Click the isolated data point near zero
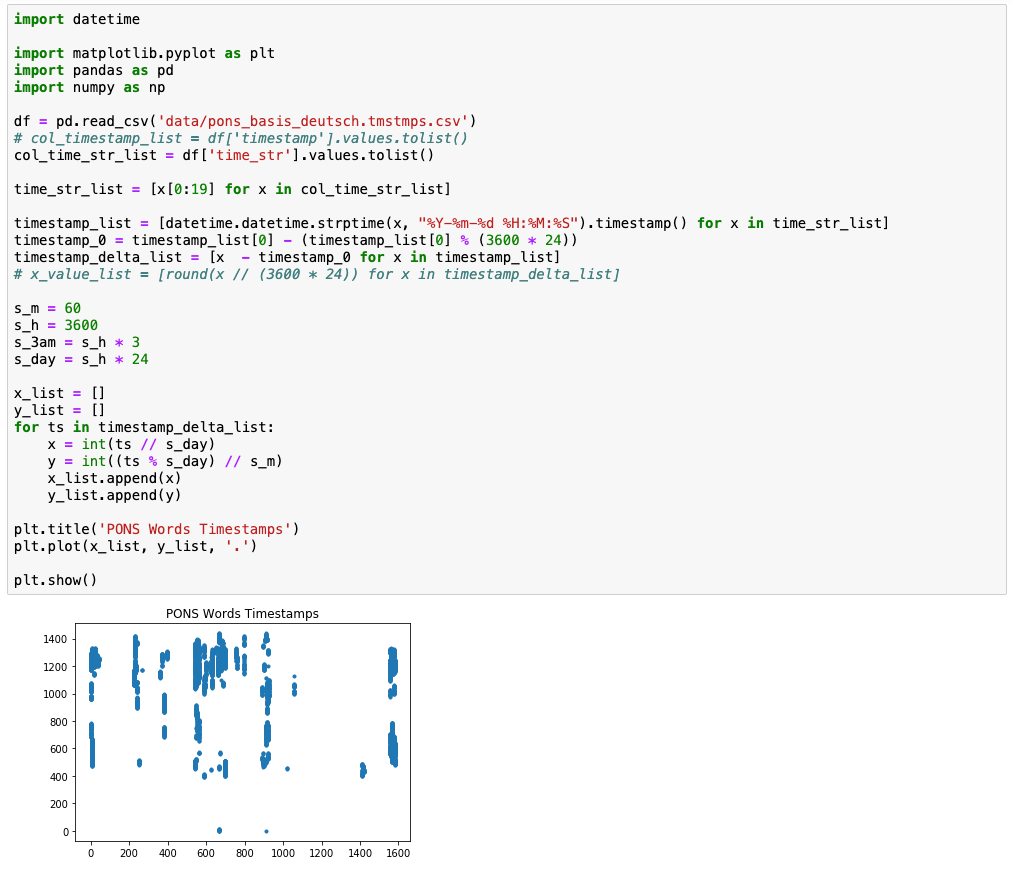The height and width of the screenshot is (870, 1012). coord(220,830)
